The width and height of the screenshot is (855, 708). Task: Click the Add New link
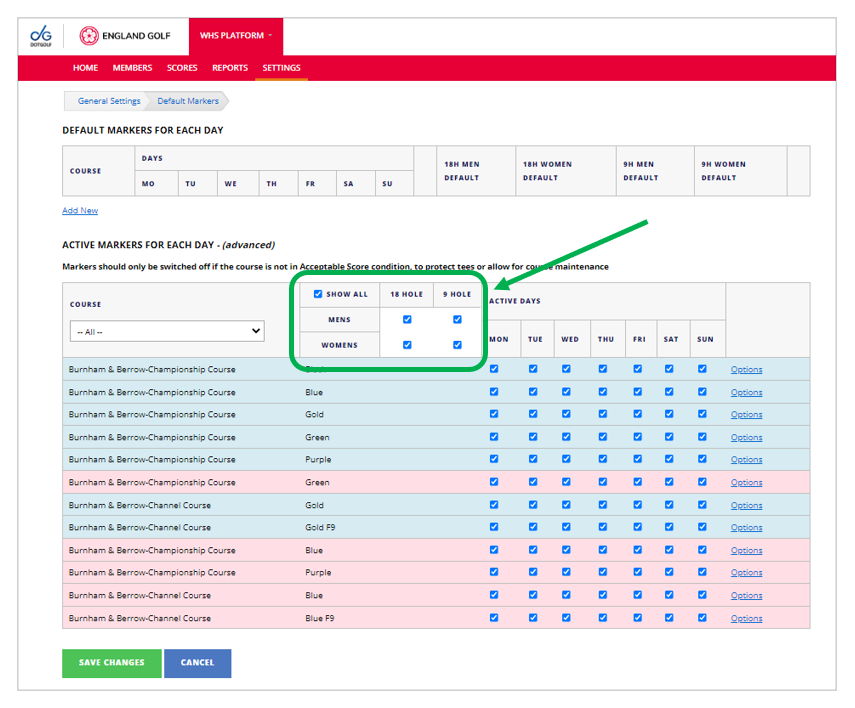80,211
